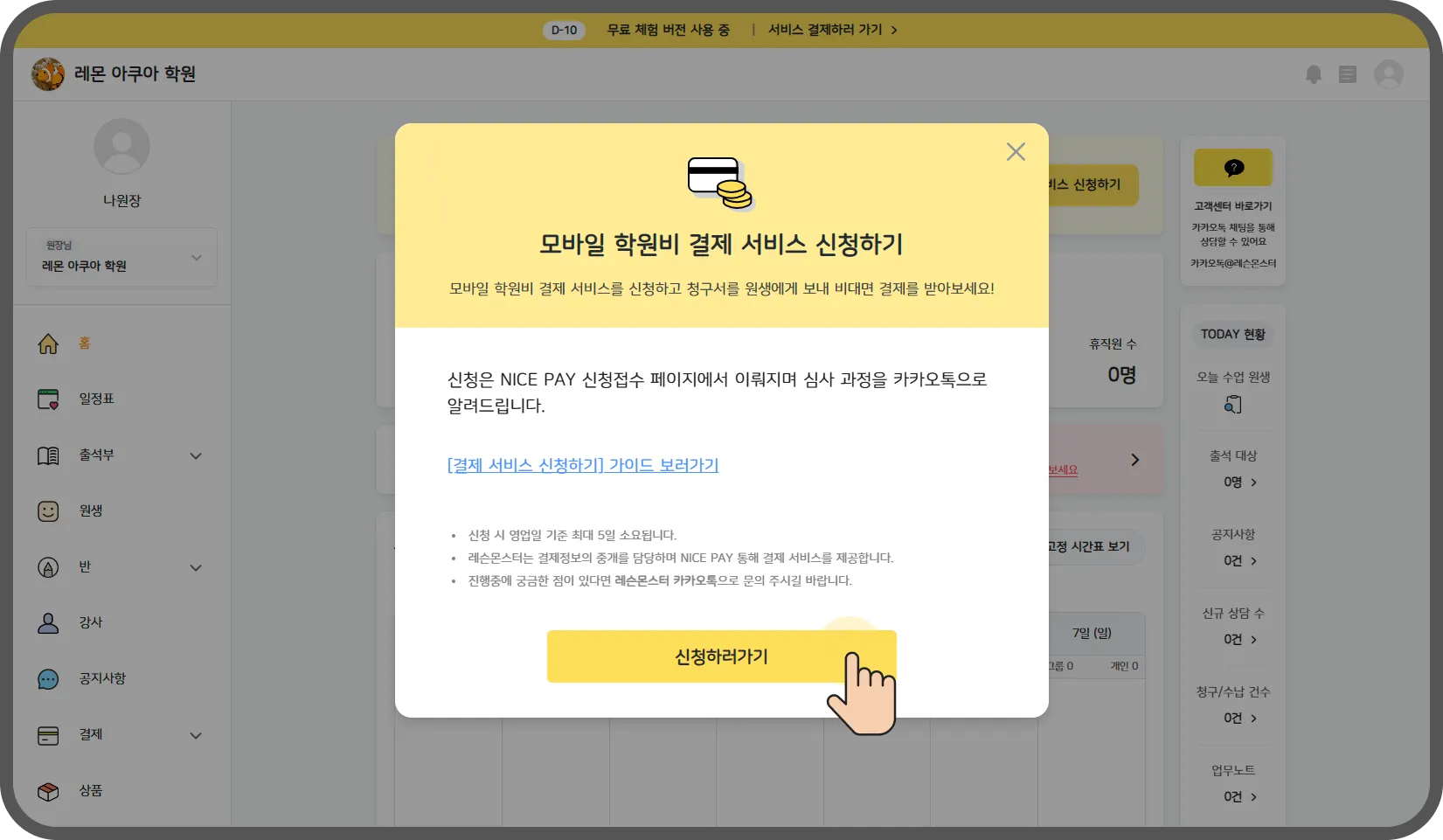
Task: Click the circled A icon for 반
Action: click(48, 567)
